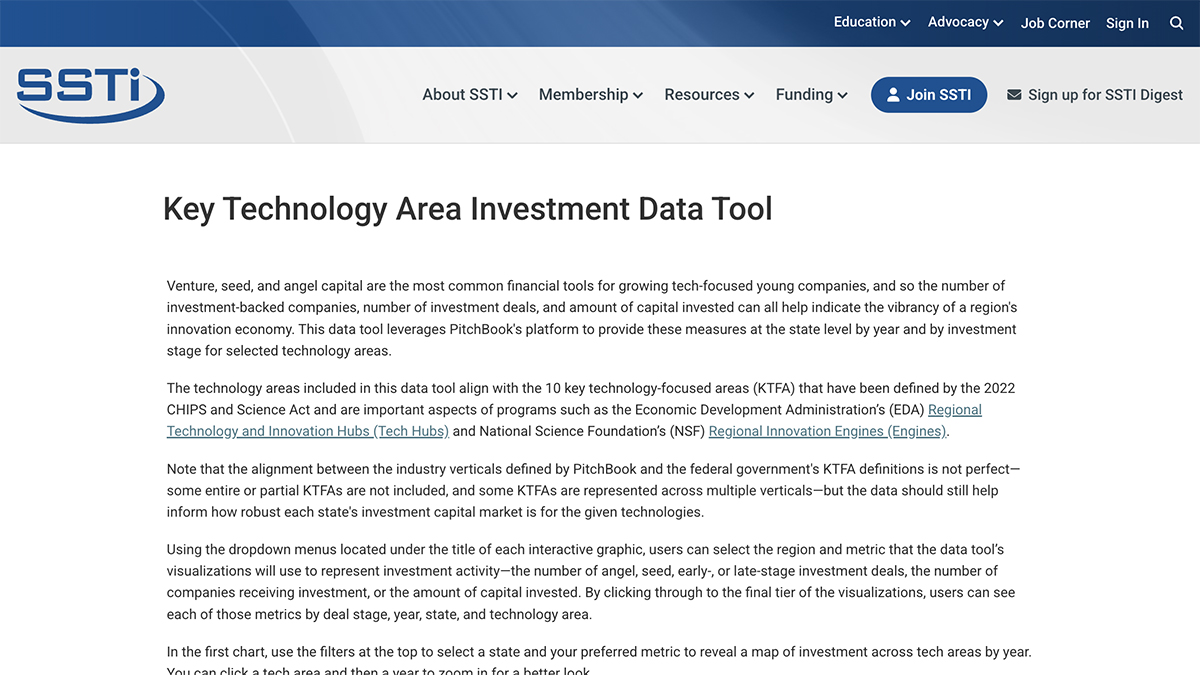Click the person icon in Join SSTI

pos(892,95)
